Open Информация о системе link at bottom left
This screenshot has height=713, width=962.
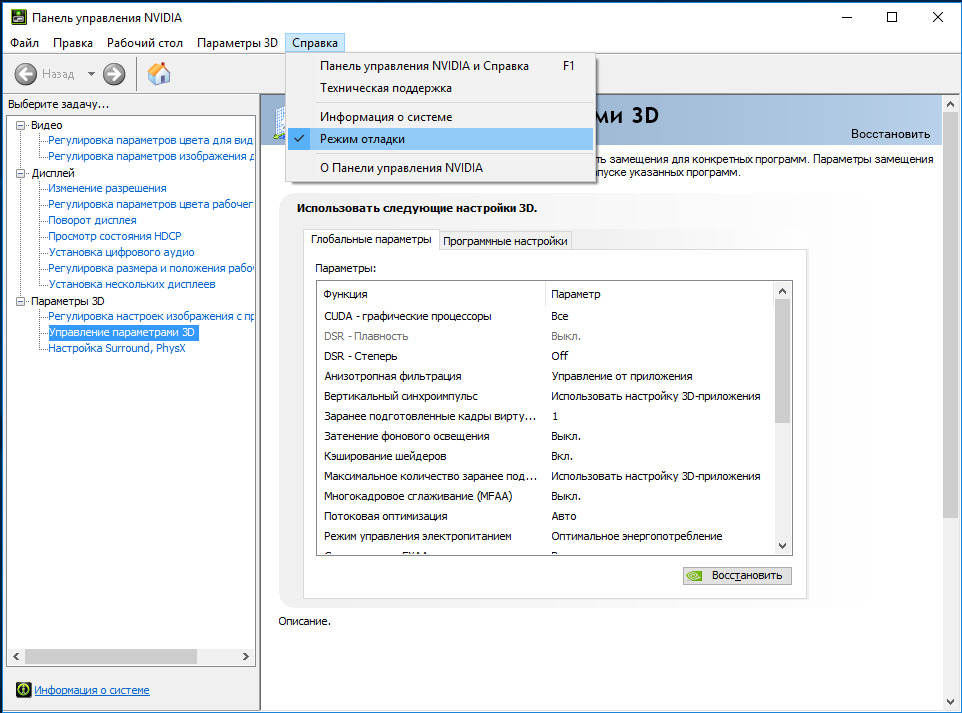[x=91, y=690]
